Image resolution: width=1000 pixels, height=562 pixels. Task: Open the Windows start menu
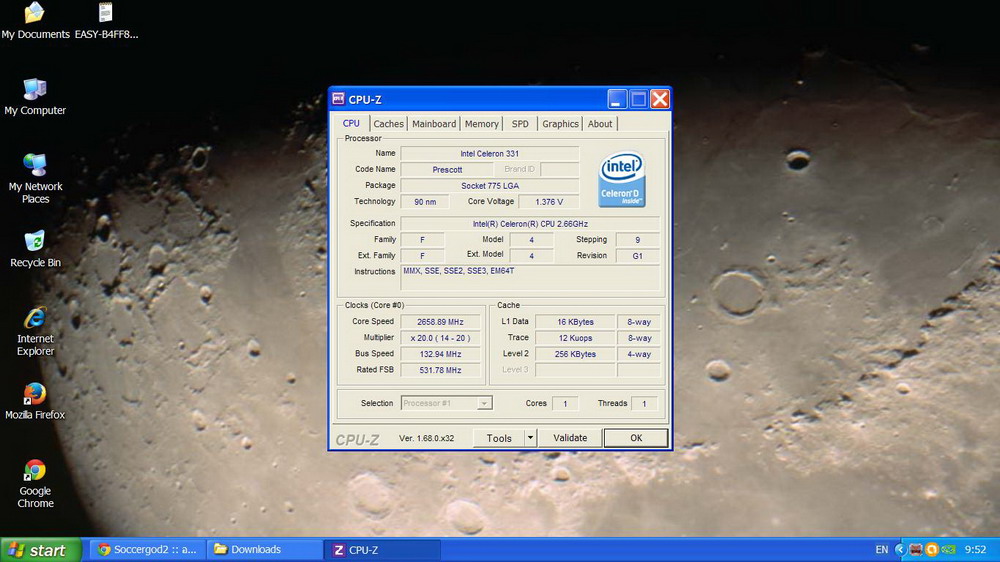click(x=41, y=550)
